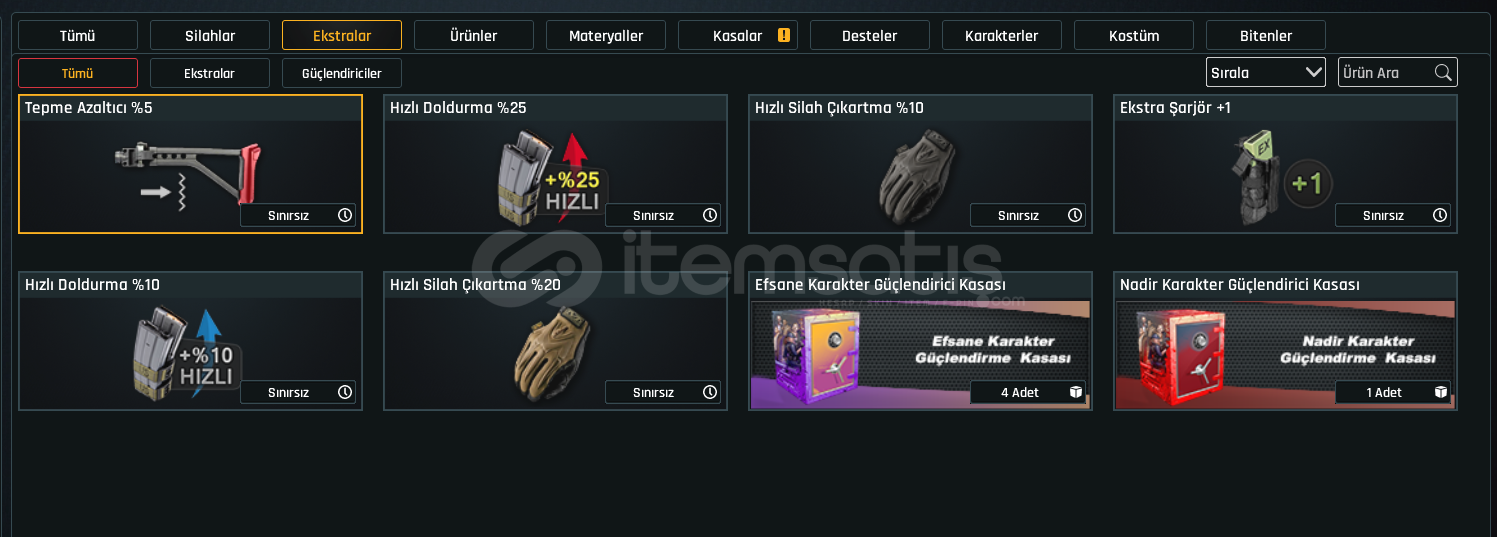Select the tan glove Hızlı Silah Çıkartma %20
The width and height of the screenshot is (1497, 537).
[x=552, y=354]
